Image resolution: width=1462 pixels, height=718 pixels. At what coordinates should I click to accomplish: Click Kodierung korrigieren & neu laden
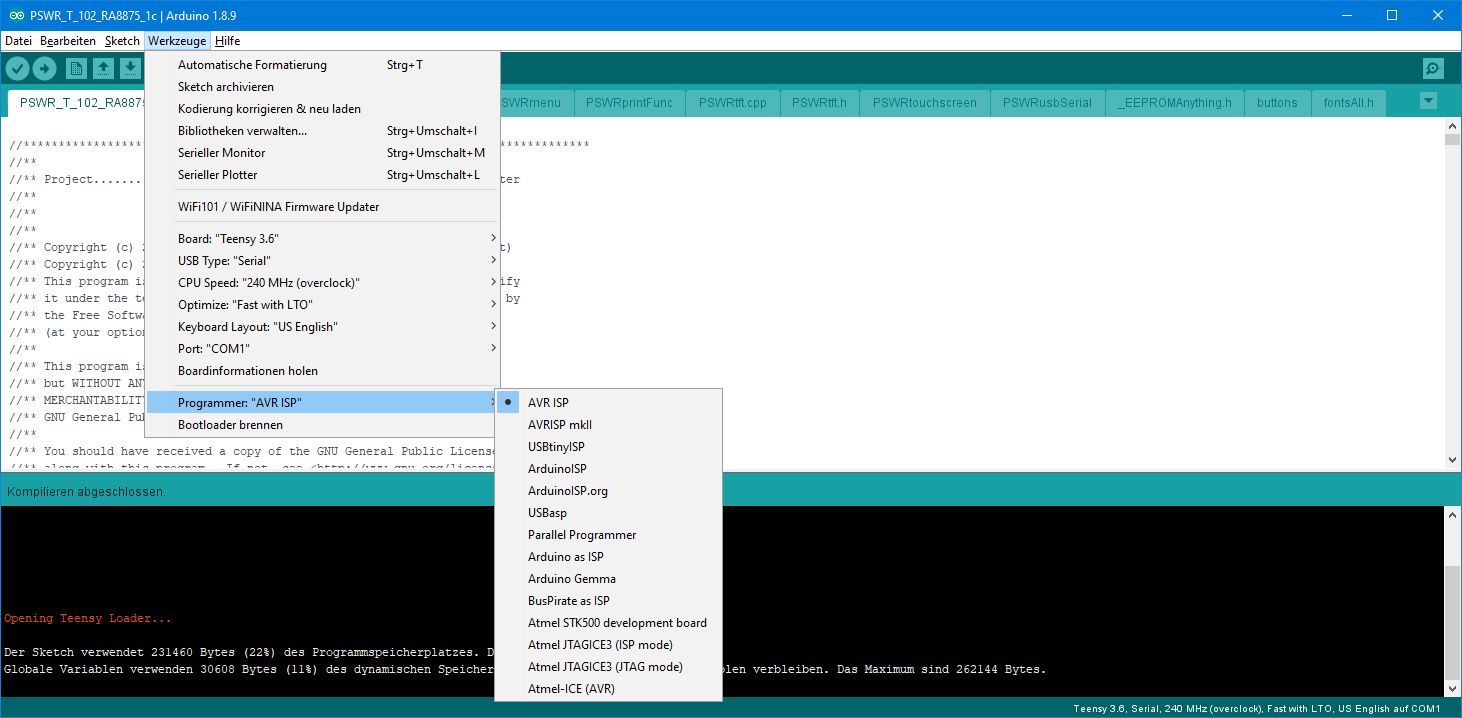tap(322, 109)
